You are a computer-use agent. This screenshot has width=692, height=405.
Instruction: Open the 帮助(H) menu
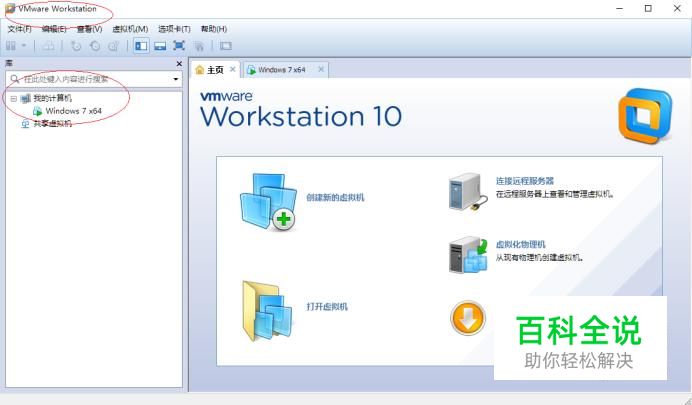pyautogui.click(x=214, y=29)
